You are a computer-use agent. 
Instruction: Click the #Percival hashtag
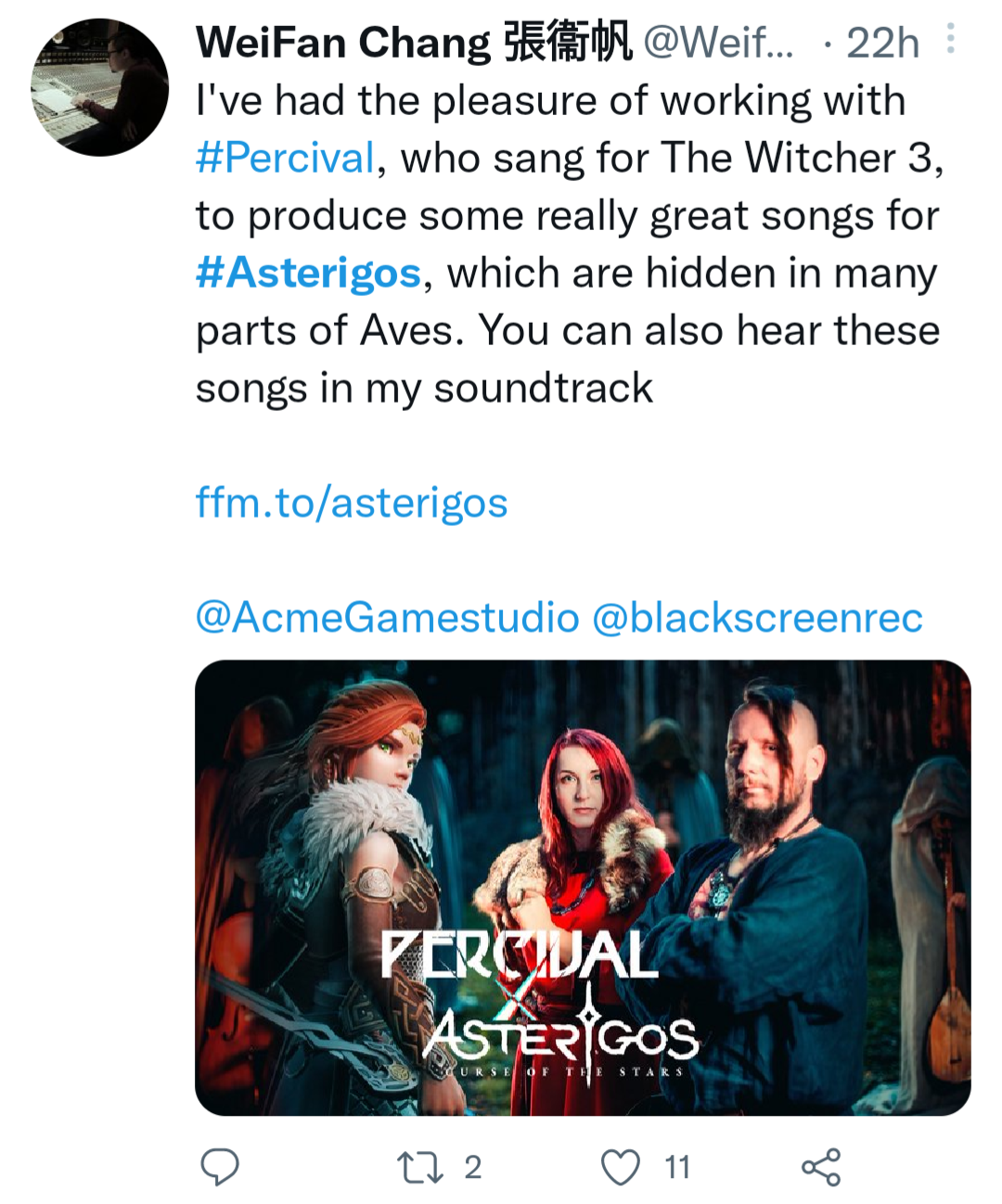pos(285,158)
